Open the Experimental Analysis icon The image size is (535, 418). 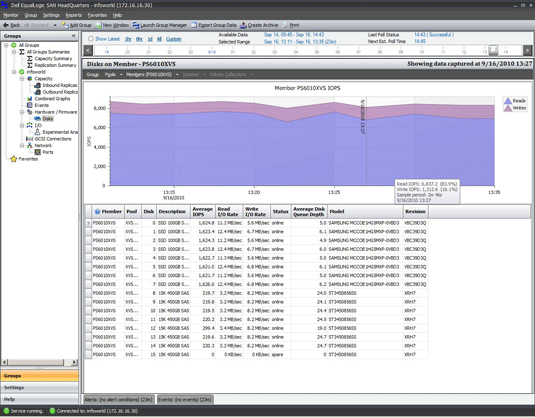(x=38, y=132)
